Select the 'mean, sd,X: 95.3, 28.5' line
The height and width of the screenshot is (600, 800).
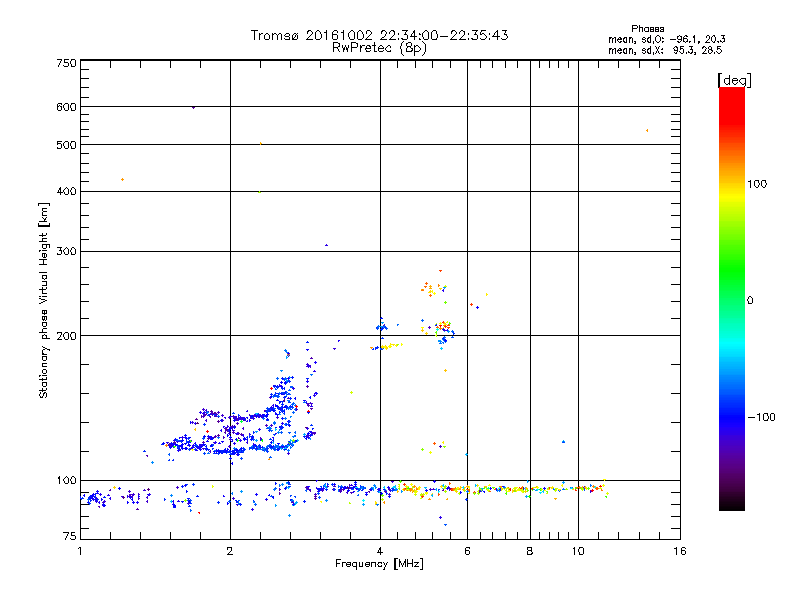[665, 50]
